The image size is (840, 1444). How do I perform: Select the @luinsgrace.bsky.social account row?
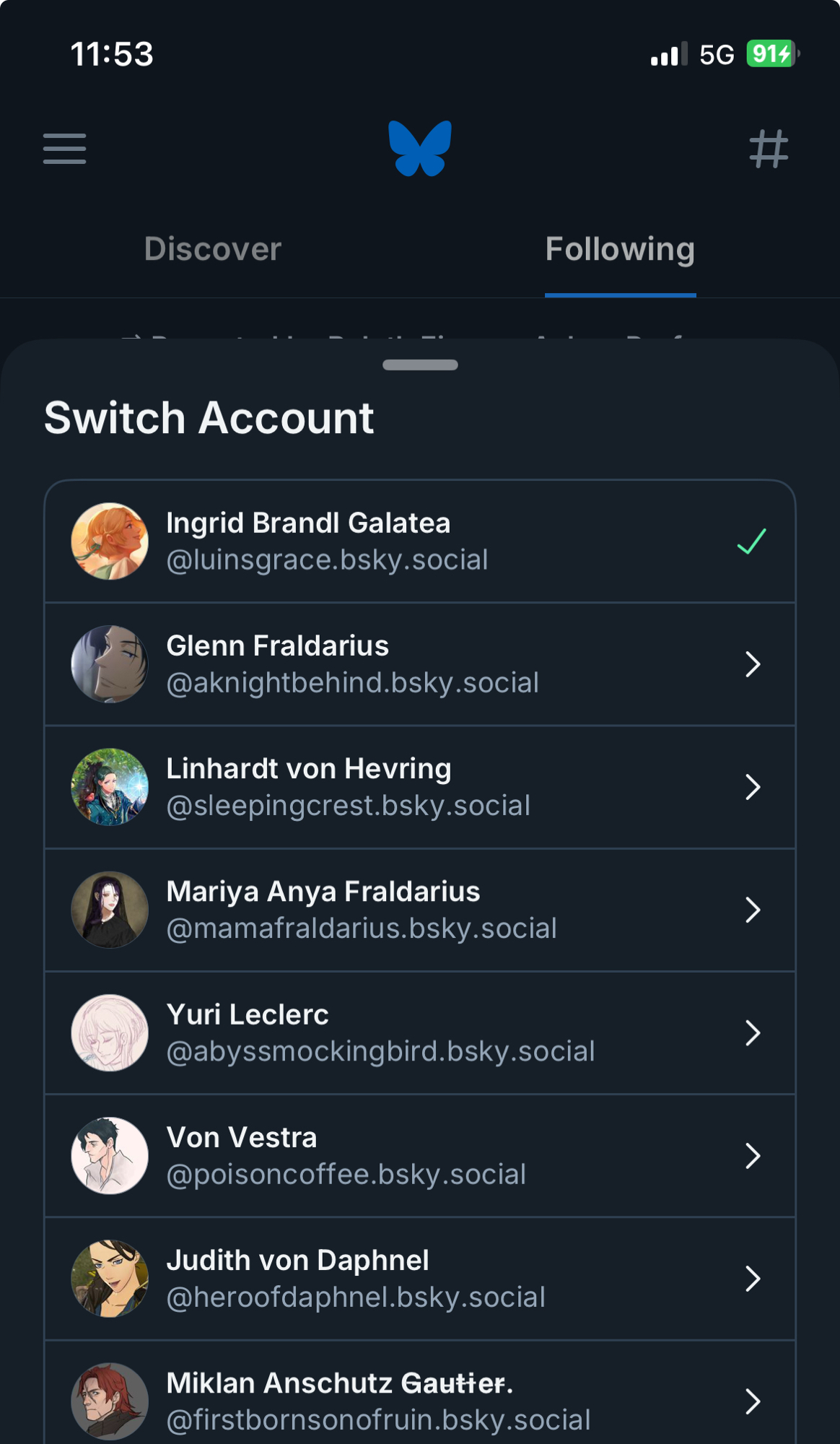point(419,541)
